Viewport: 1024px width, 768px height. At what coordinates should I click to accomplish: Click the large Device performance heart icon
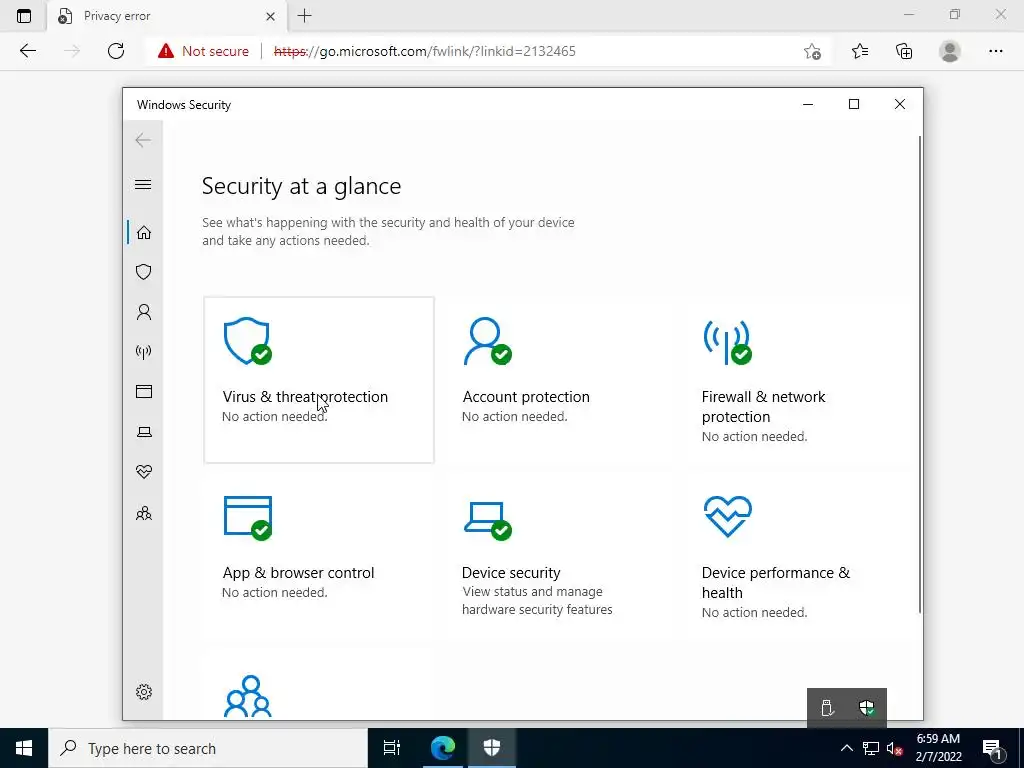tap(728, 517)
